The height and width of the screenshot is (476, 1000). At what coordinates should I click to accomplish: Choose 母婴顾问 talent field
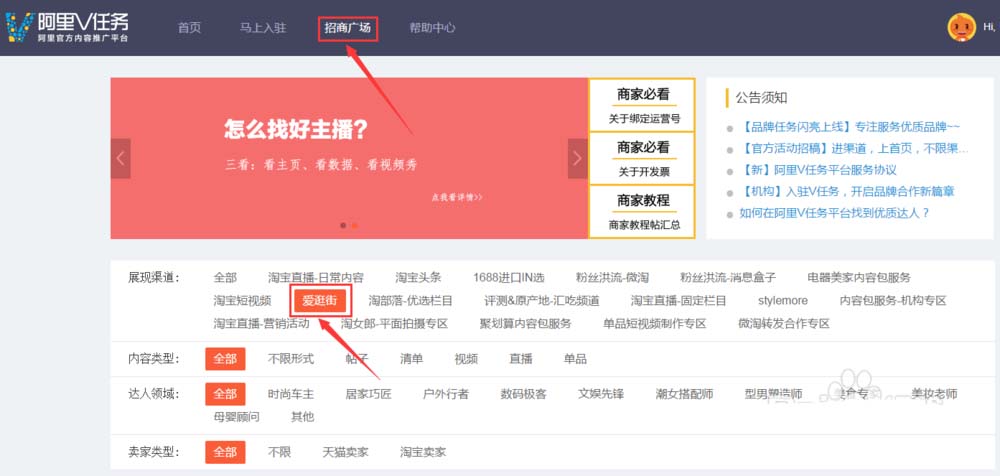tap(237, 417)
